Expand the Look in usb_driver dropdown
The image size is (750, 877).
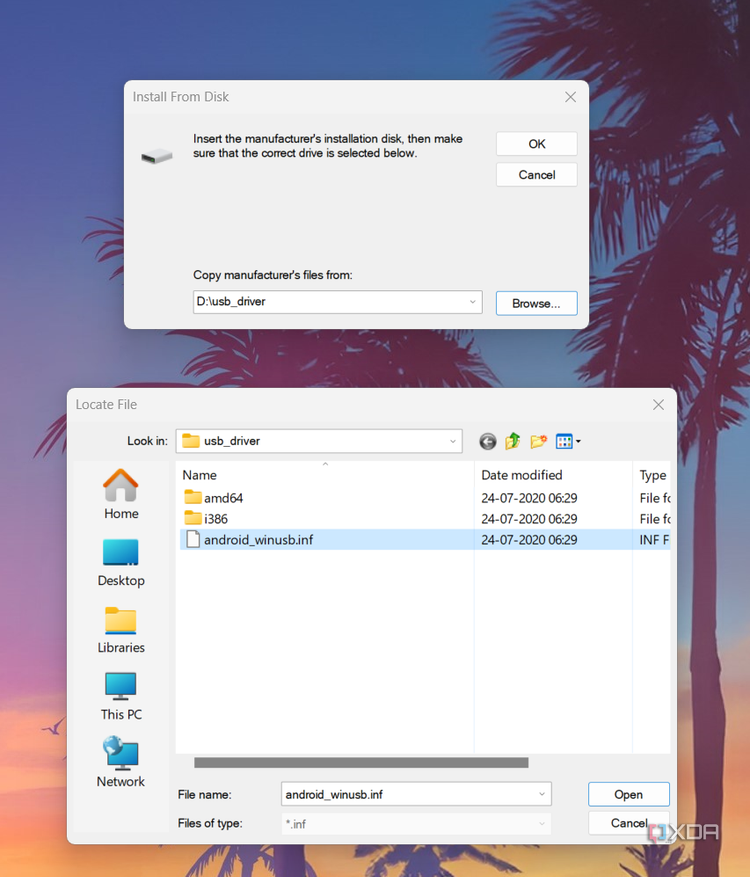coord(453,441)
